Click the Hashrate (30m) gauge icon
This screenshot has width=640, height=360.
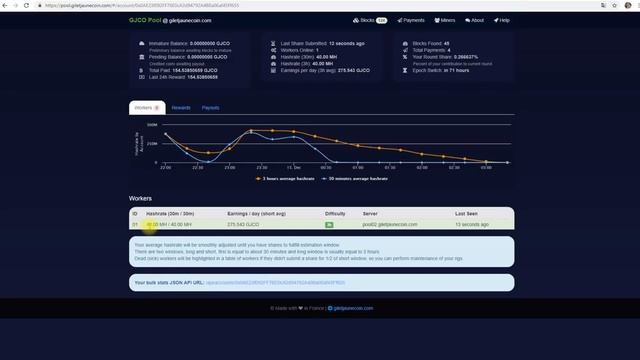273,57
